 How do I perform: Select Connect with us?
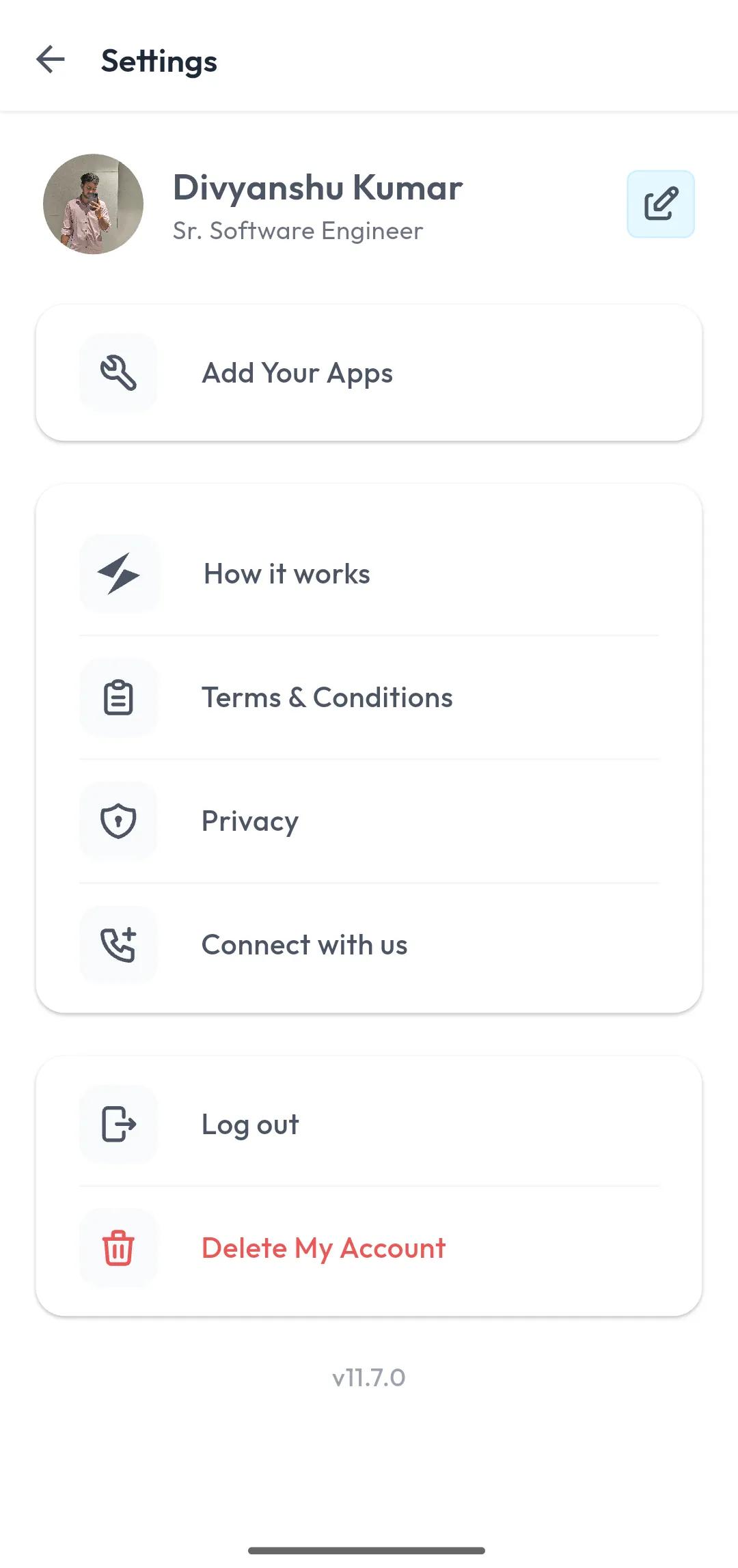pyautogui.click(x=304, y=945)
